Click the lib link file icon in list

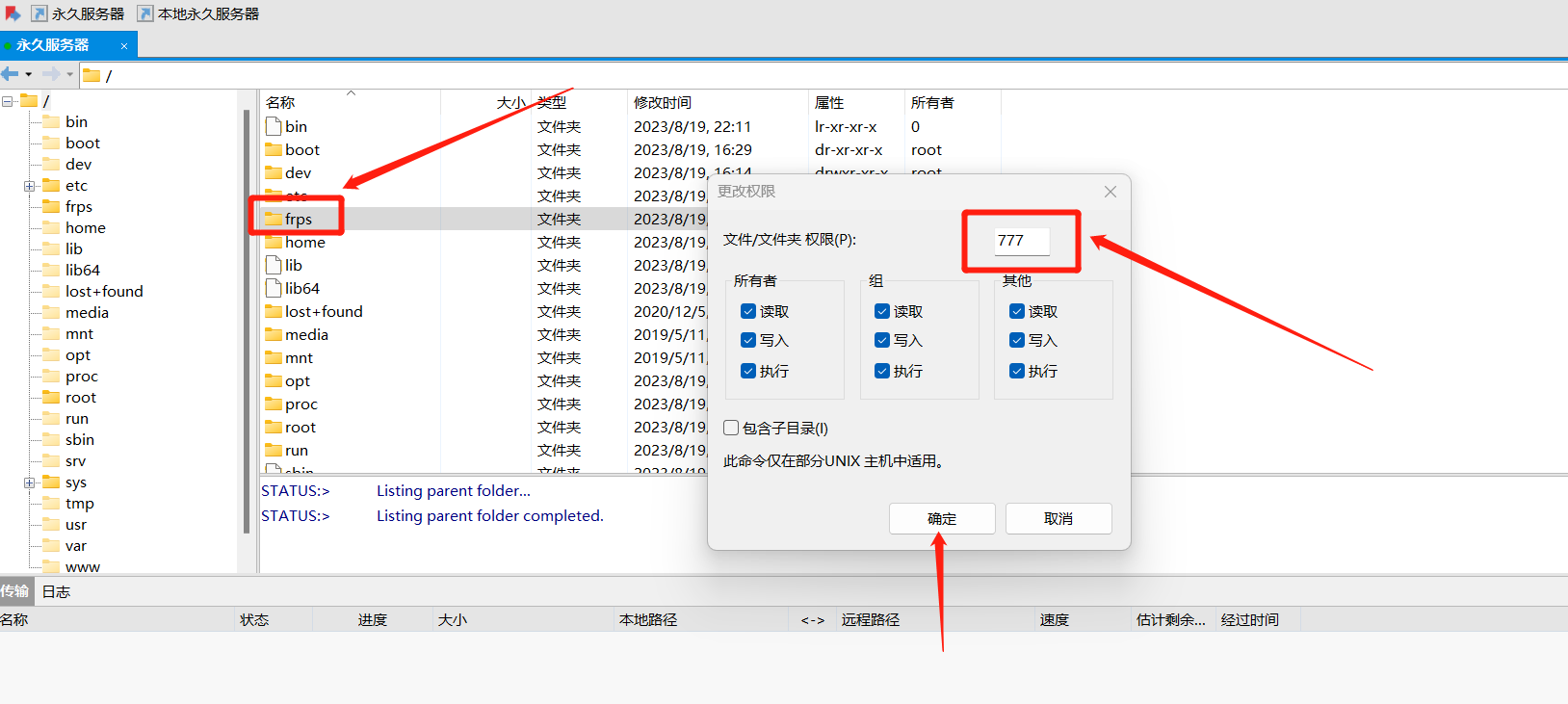(x=274, y=265)
